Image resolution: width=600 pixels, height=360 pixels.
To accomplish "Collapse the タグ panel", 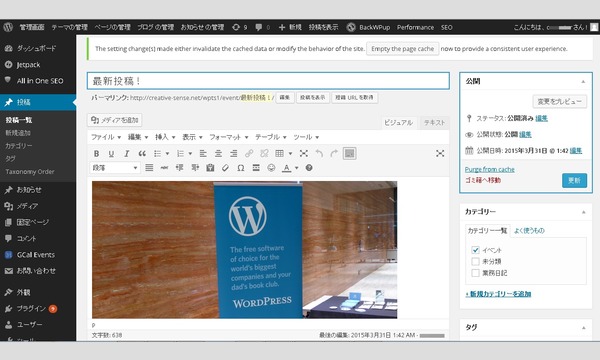I will [583, 328].
